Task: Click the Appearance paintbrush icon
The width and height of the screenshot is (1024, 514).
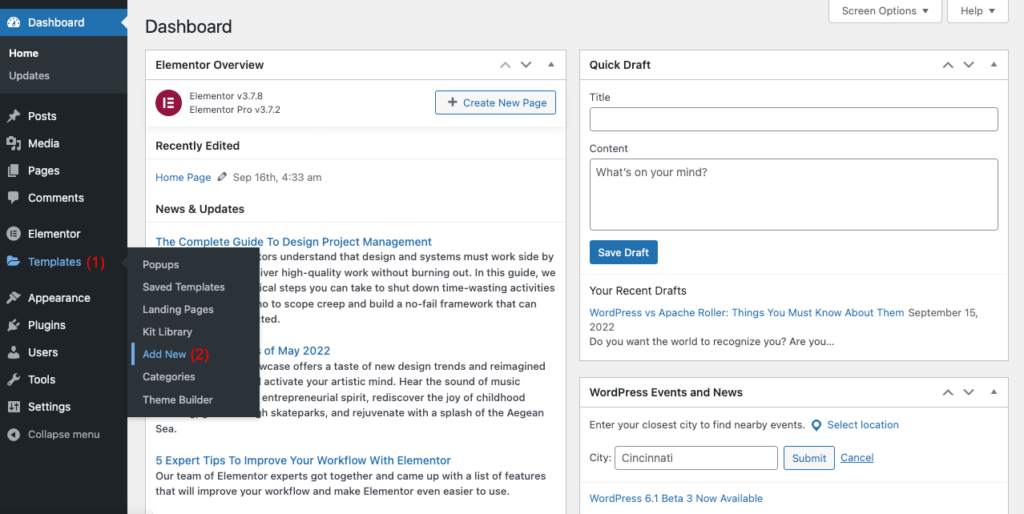Action: 13,298
